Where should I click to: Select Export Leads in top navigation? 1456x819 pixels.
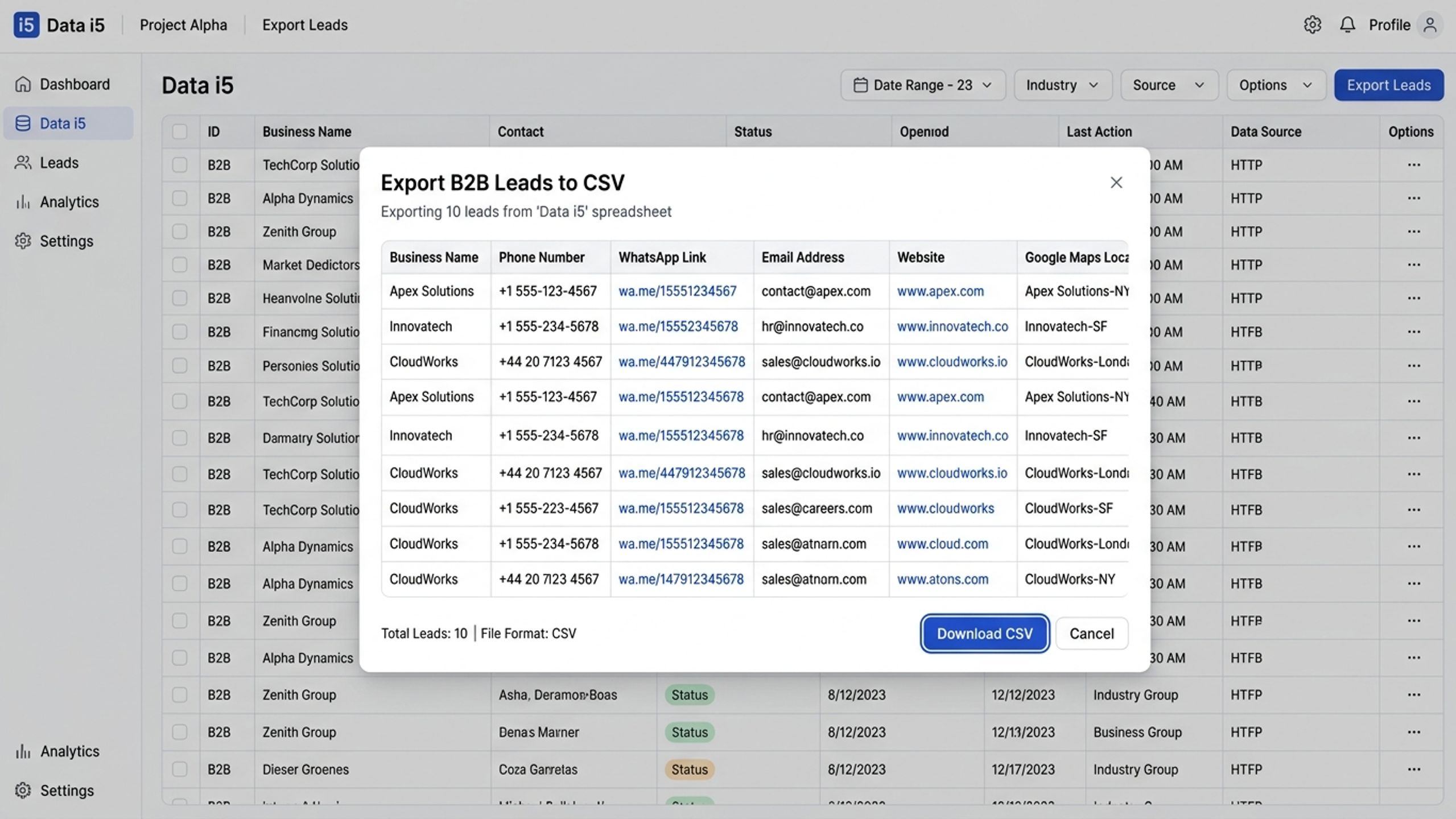click(x=305, y=25)
